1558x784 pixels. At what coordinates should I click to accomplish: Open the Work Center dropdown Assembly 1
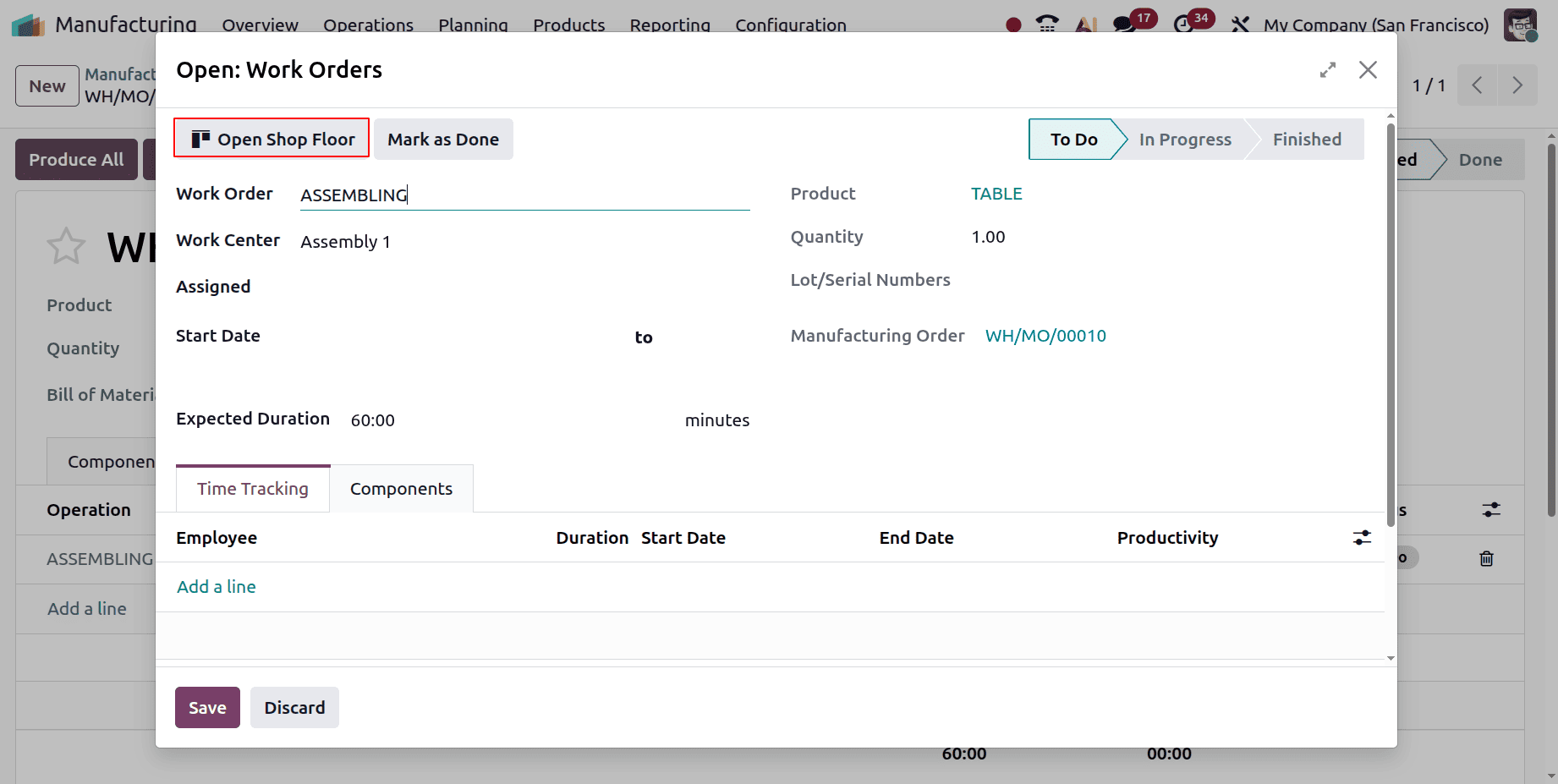524,242
